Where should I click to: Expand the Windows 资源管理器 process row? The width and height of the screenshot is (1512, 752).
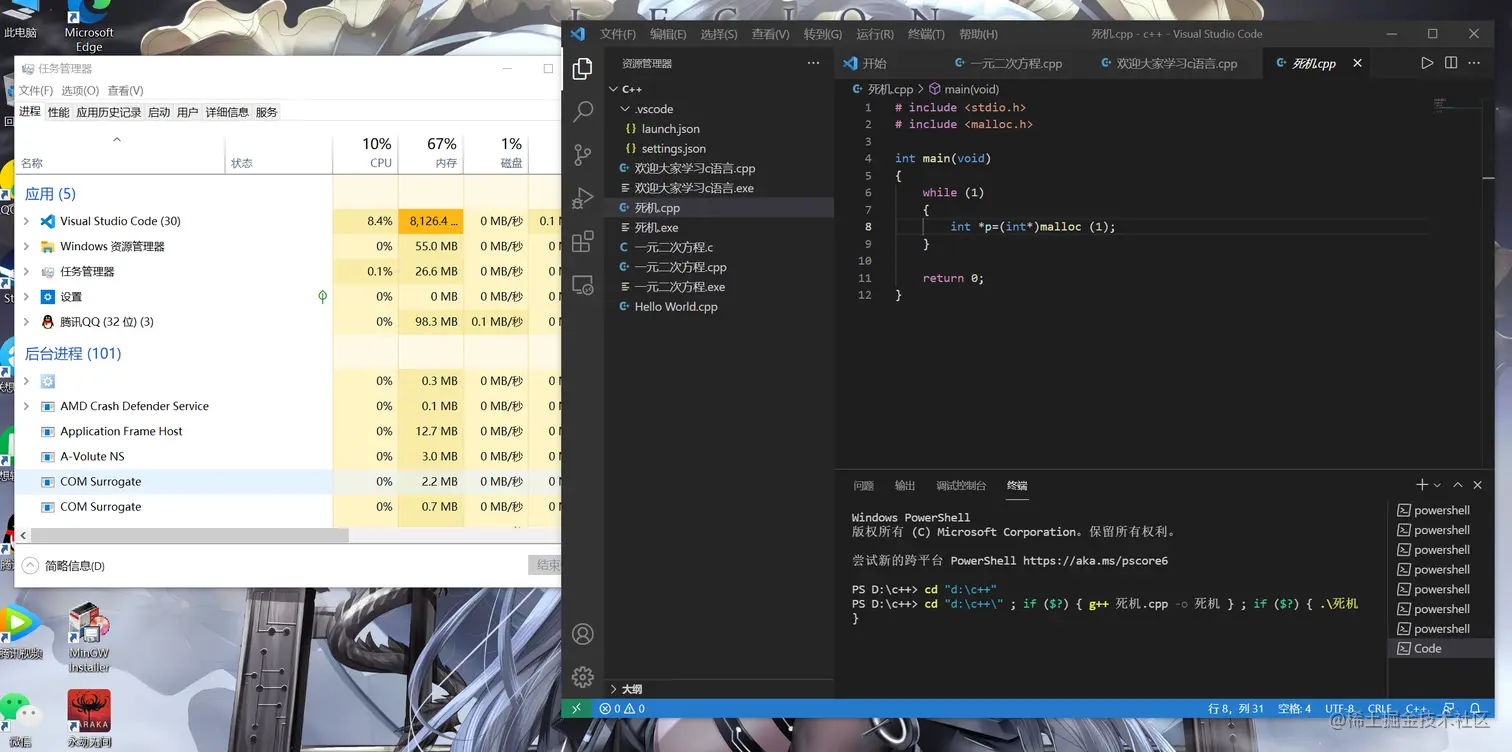[x=26, y=246]
